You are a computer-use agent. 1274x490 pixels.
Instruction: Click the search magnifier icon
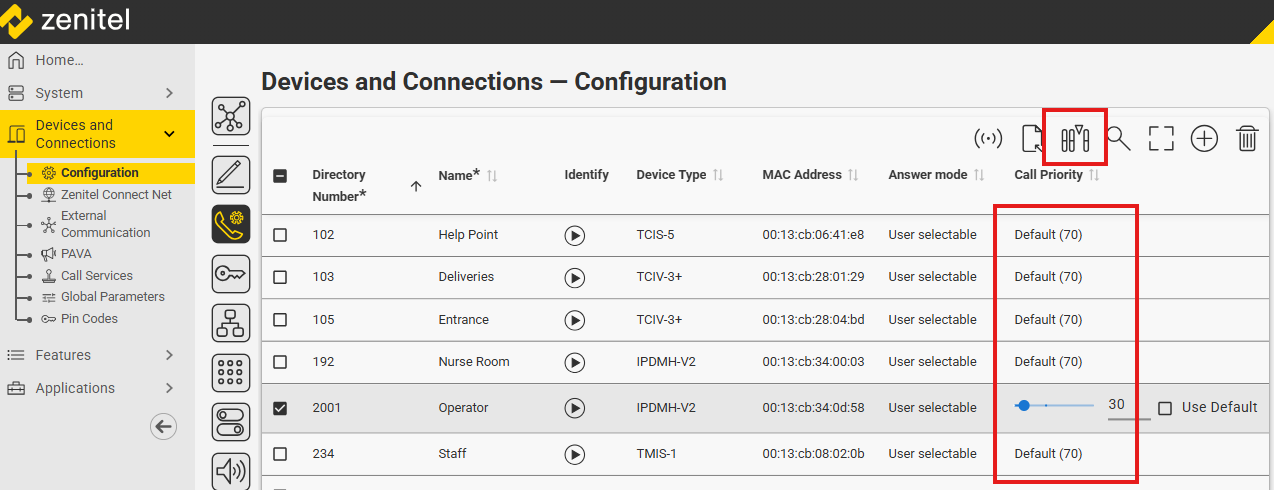(1118, 139)
